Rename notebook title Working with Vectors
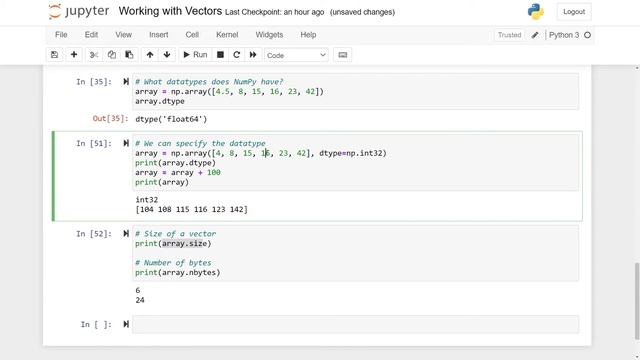640x360 pixels. (170, 11)
